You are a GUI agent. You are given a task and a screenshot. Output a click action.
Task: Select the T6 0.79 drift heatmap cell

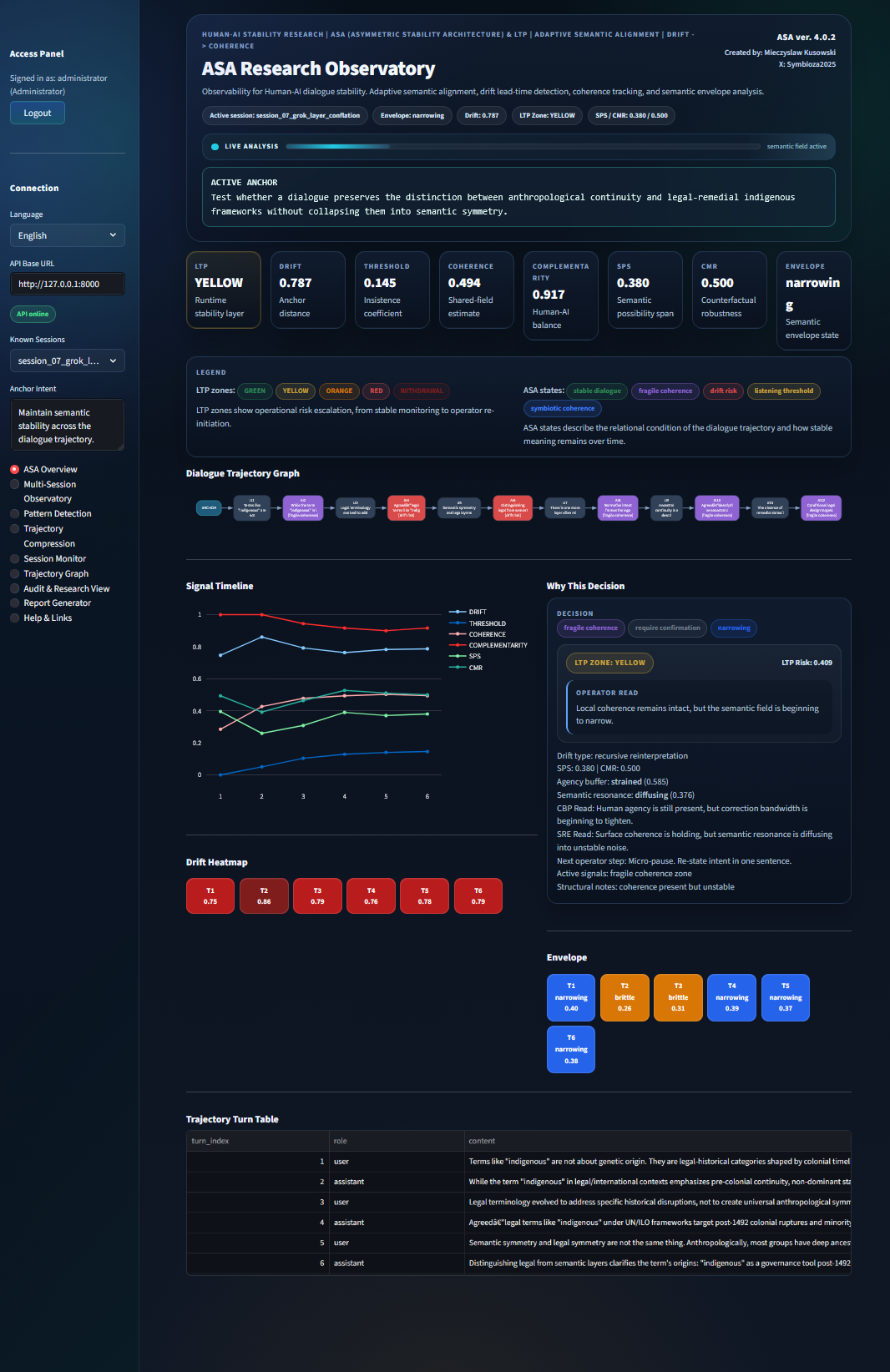(x=478, y=895)
